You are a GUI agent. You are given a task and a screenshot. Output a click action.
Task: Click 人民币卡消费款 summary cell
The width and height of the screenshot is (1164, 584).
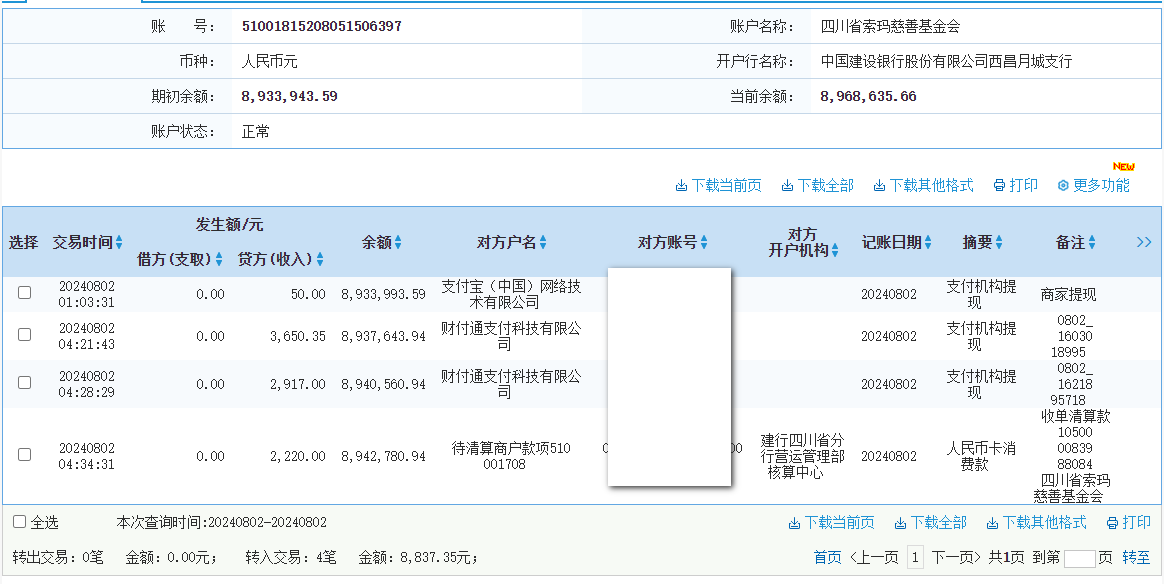pos(981,456)
